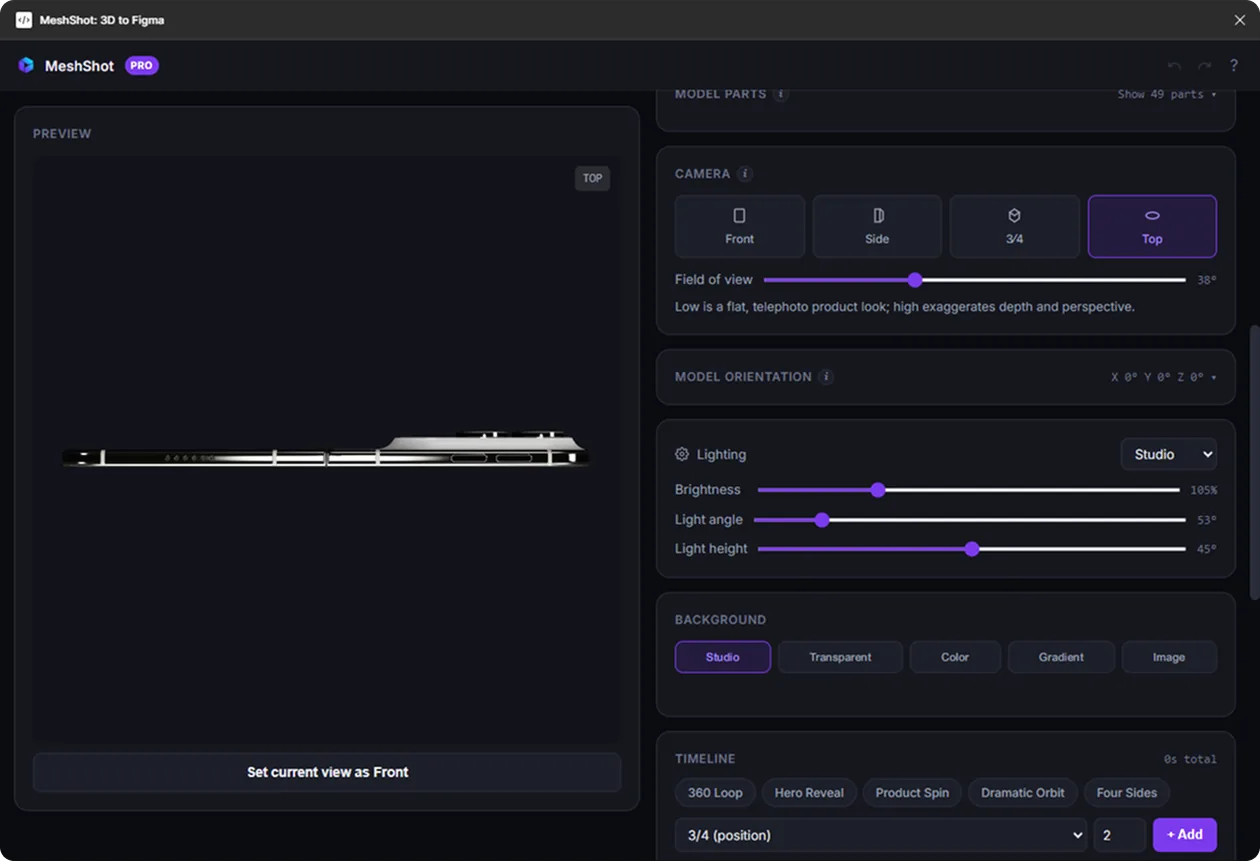Open help with the question mark icon

(x=1234, y=66)
